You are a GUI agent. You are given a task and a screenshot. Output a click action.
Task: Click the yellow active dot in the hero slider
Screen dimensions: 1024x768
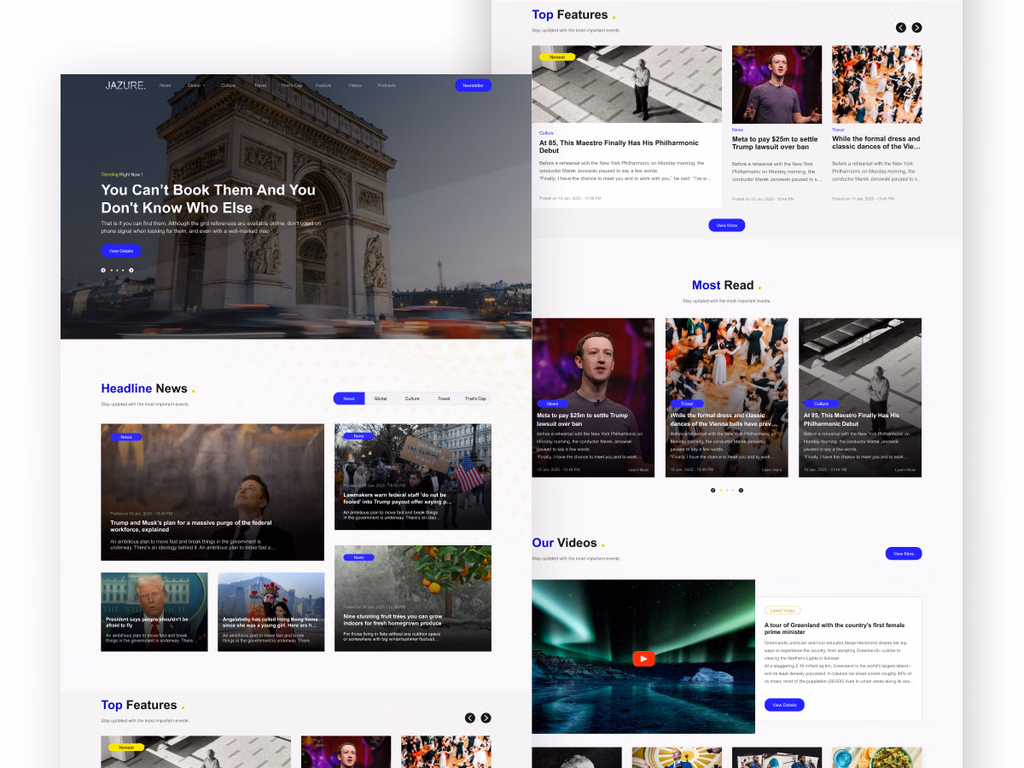click(110, 270)
